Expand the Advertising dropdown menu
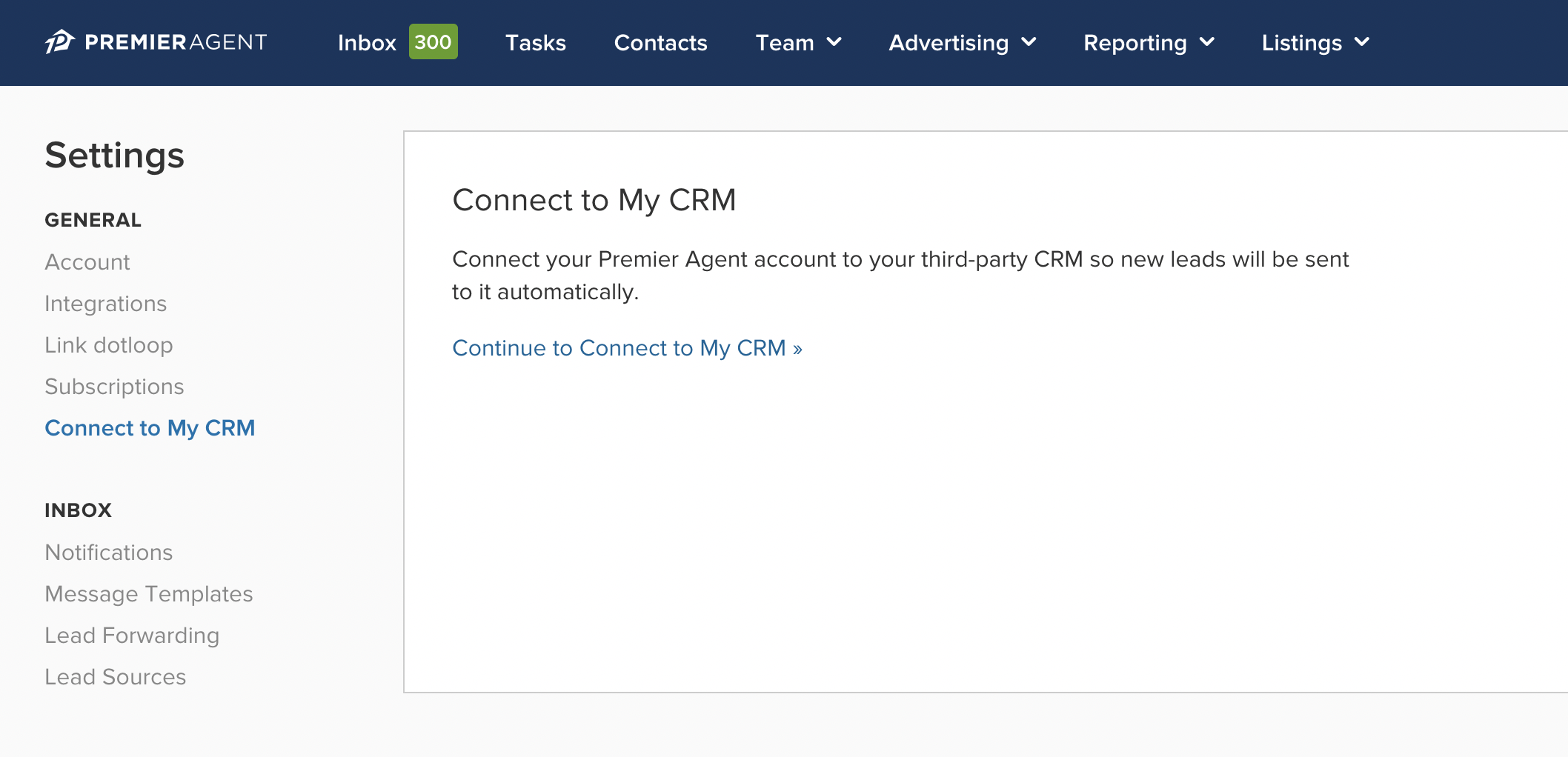 [x=963, y=43]
